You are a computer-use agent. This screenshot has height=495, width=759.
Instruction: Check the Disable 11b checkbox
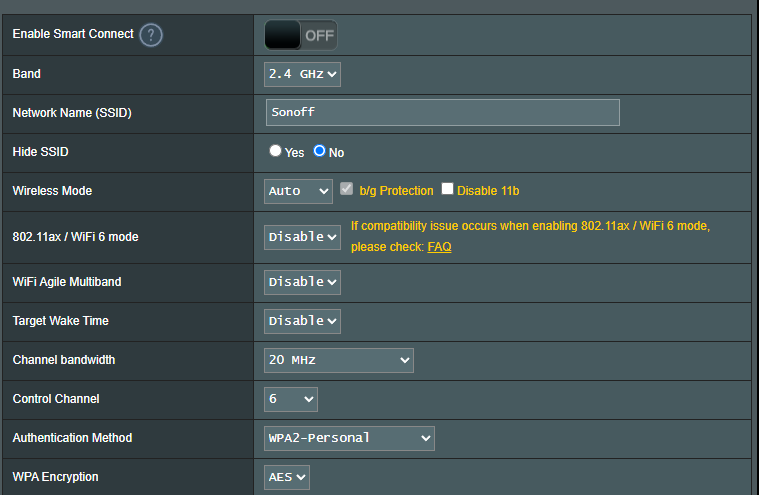(x=447, y=189)
